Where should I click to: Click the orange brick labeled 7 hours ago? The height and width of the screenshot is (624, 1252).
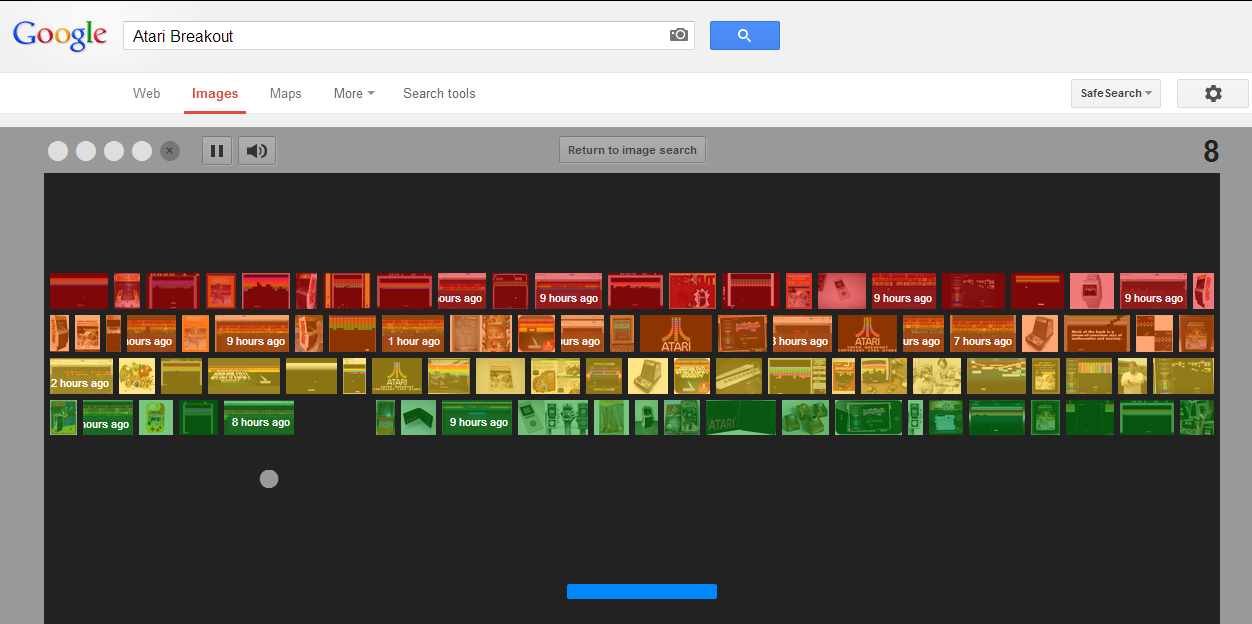pos(983,334)
